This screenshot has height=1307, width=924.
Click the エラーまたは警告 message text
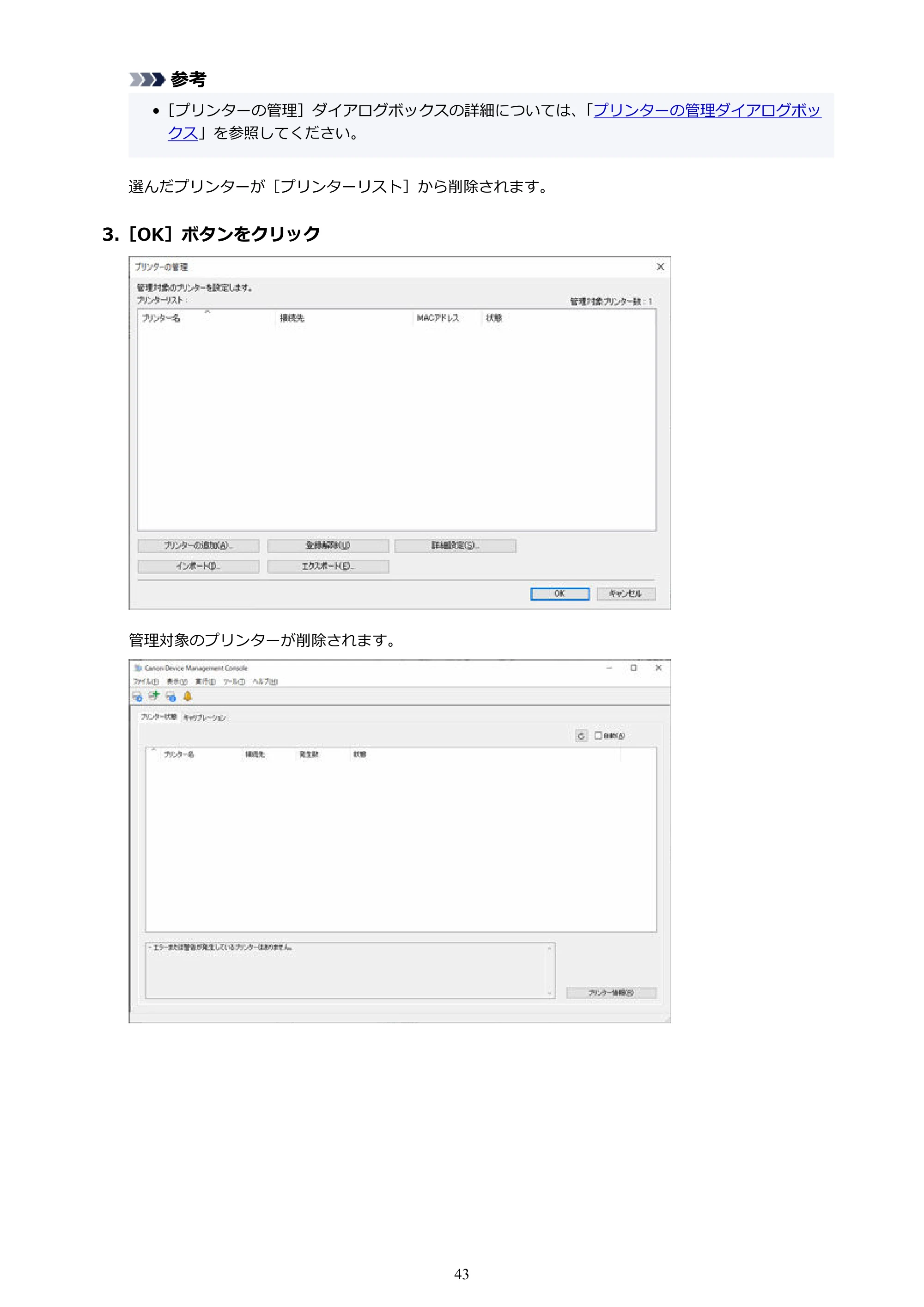[221, 948]
